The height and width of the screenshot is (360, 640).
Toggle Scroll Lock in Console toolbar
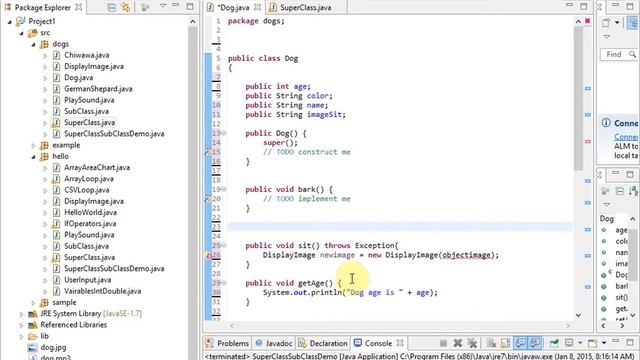[x=505, y=343]
